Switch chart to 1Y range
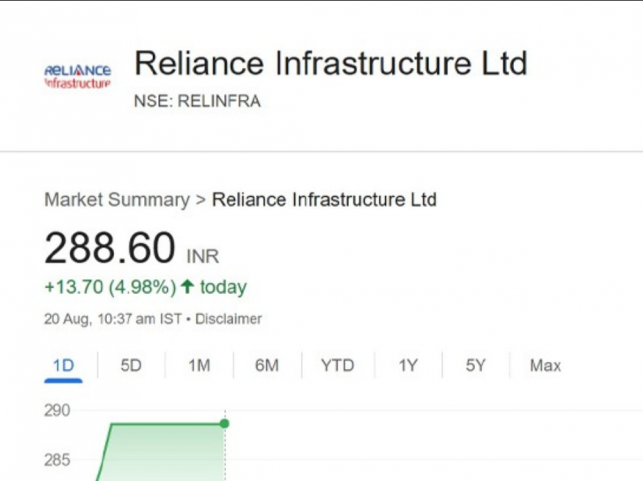This screenshot has width=643, height=481. (x=407, y=366)
